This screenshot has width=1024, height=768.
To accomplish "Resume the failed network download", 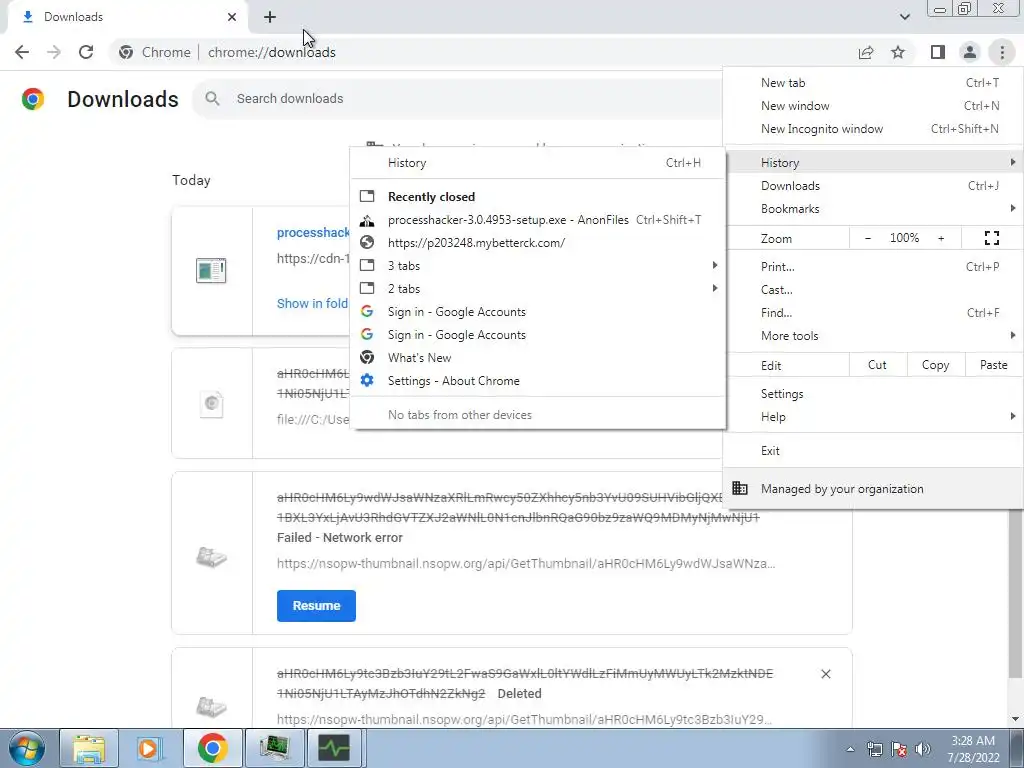I will pyautogui.click(x=316, y=605).
